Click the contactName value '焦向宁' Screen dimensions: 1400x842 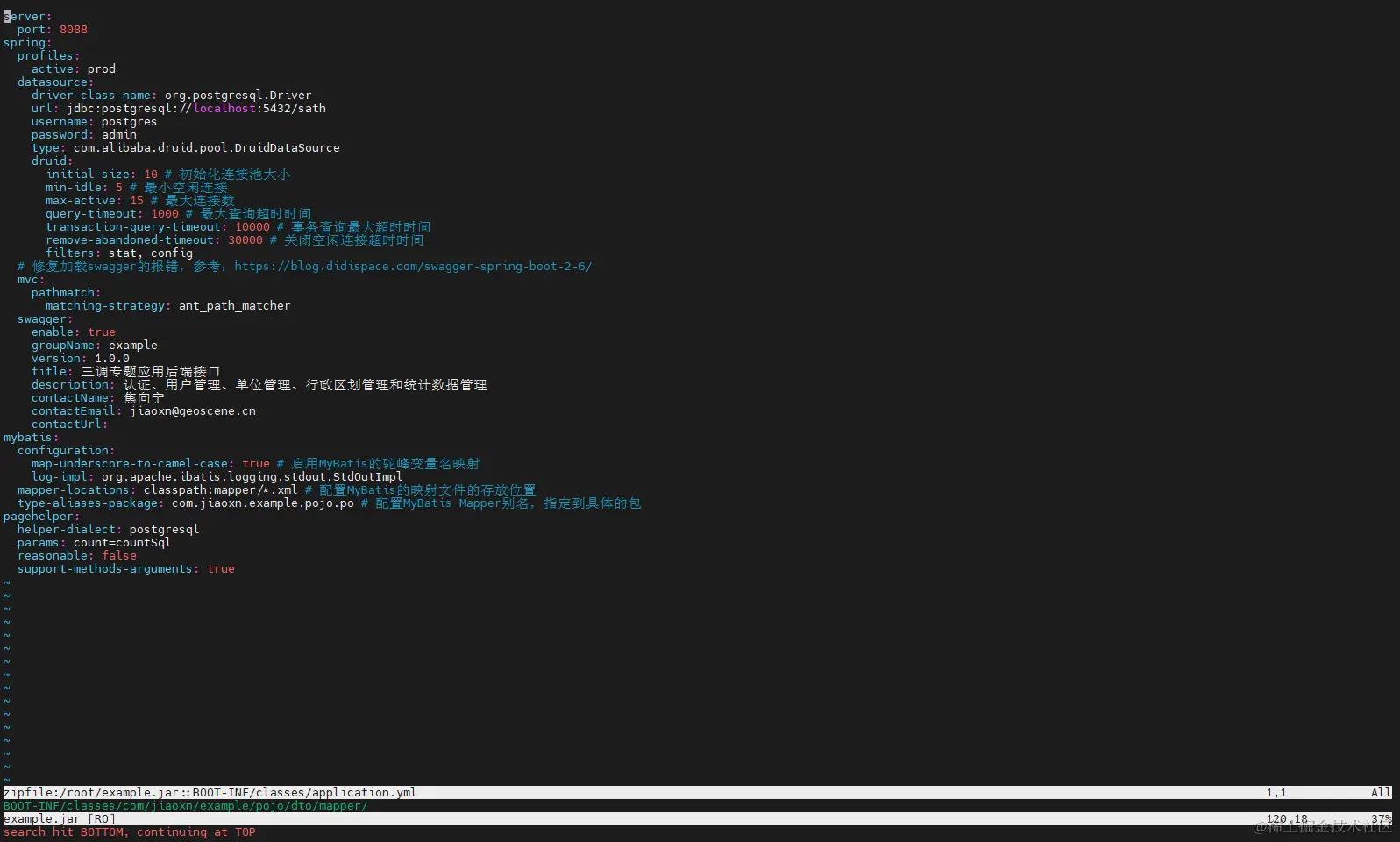point(144,398)
